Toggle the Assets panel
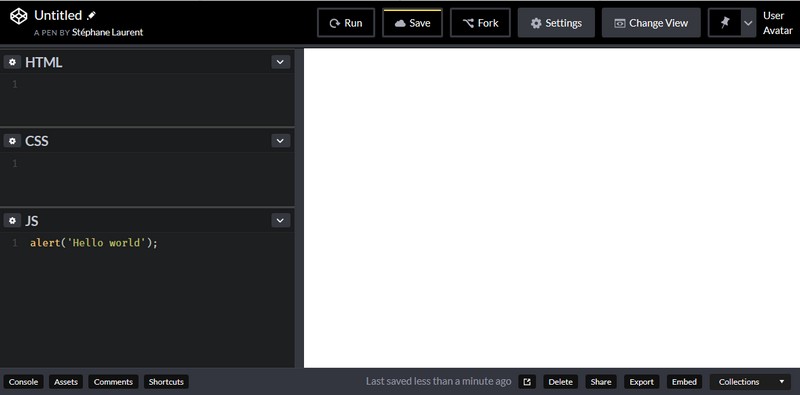 (66, 382)
